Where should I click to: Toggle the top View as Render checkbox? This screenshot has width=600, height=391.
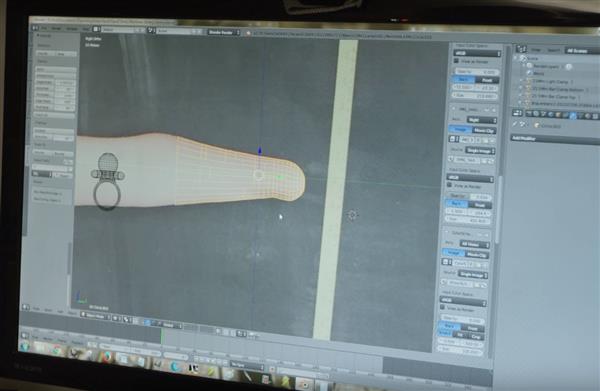click(456, 61)
